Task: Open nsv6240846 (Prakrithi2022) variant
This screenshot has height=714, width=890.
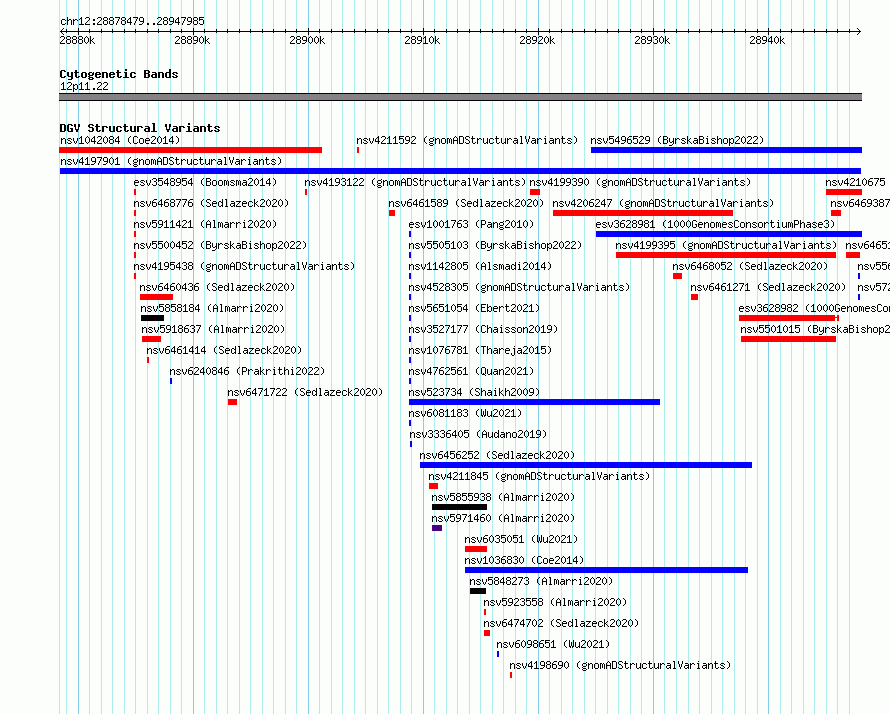Action: [x=247, y=371]
